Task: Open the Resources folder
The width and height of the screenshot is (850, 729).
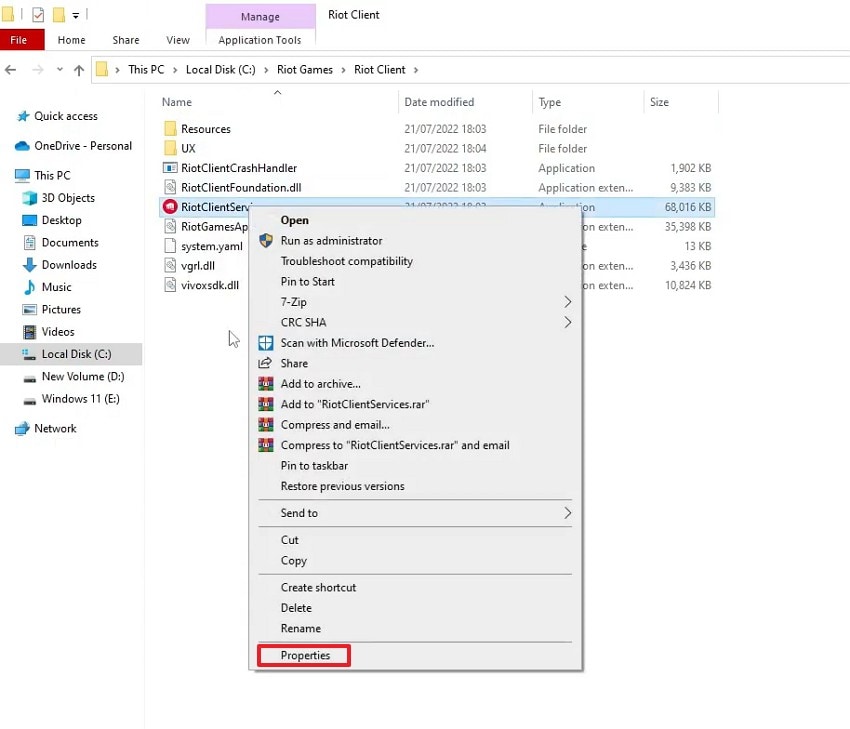Action: (205, 128)
